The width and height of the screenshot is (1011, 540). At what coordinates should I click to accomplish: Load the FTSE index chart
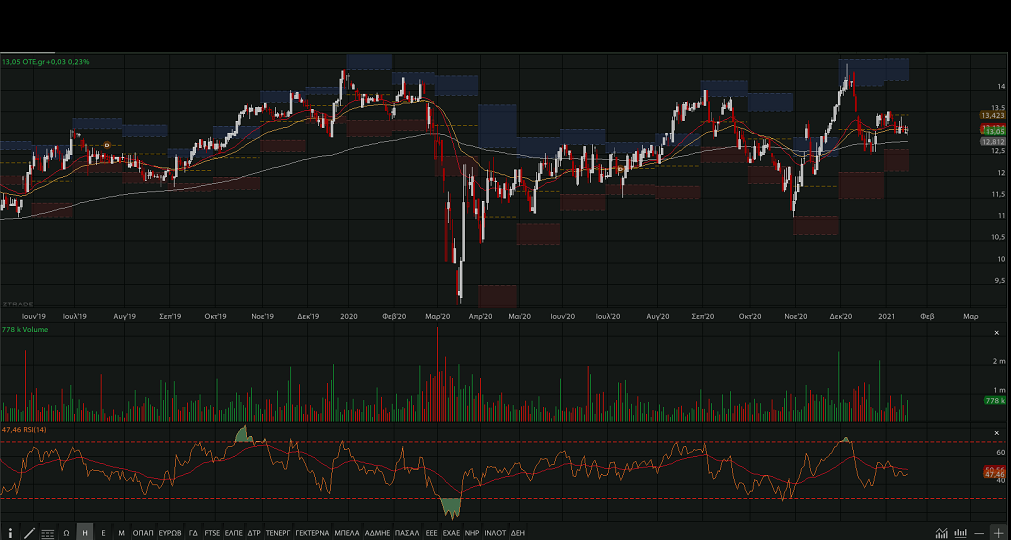click(212, 533)
